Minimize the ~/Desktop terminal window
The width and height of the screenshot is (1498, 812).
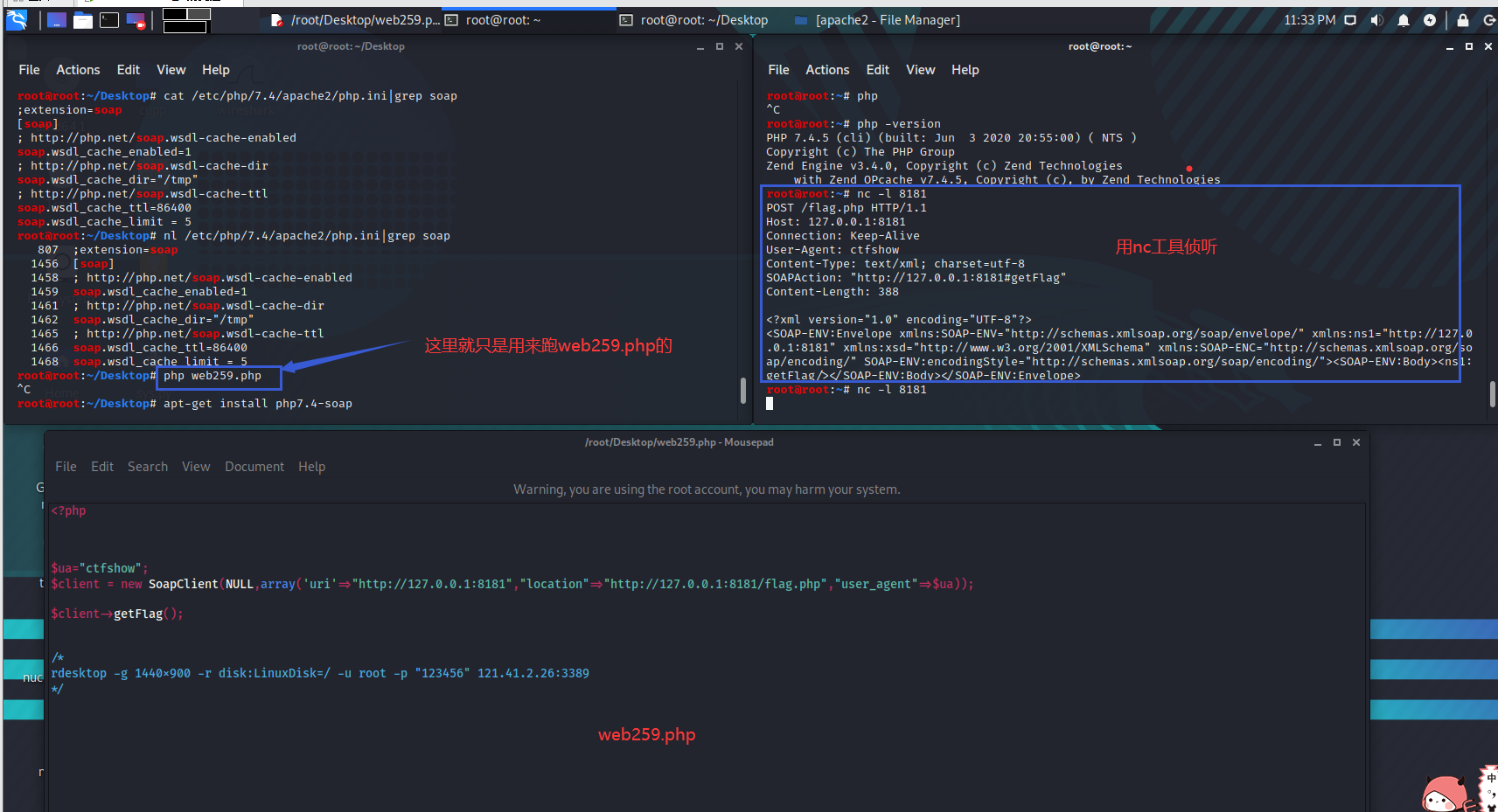700,47
